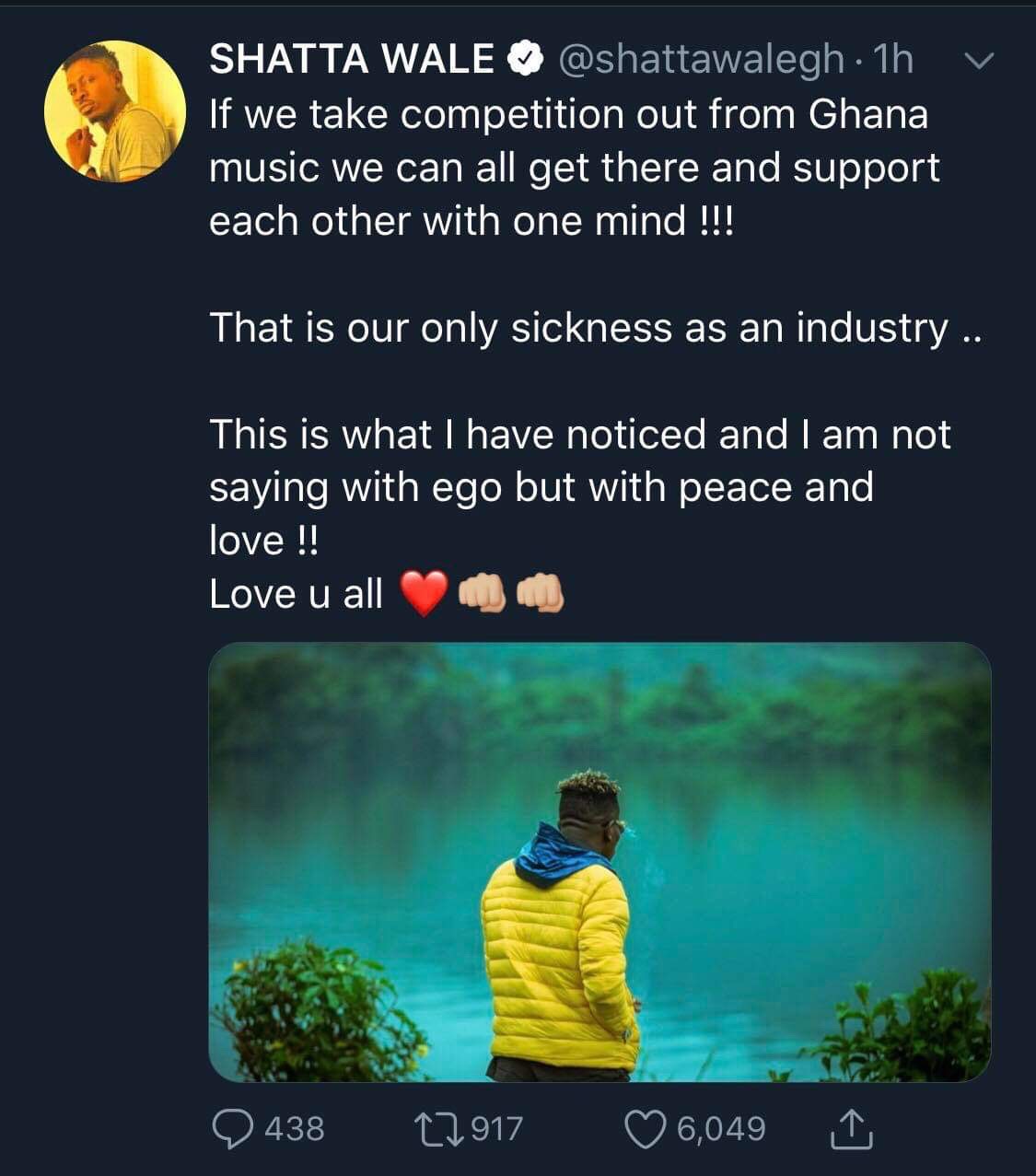
Task: Click the 1h timestamp
Action: click(x=891, y=60)
